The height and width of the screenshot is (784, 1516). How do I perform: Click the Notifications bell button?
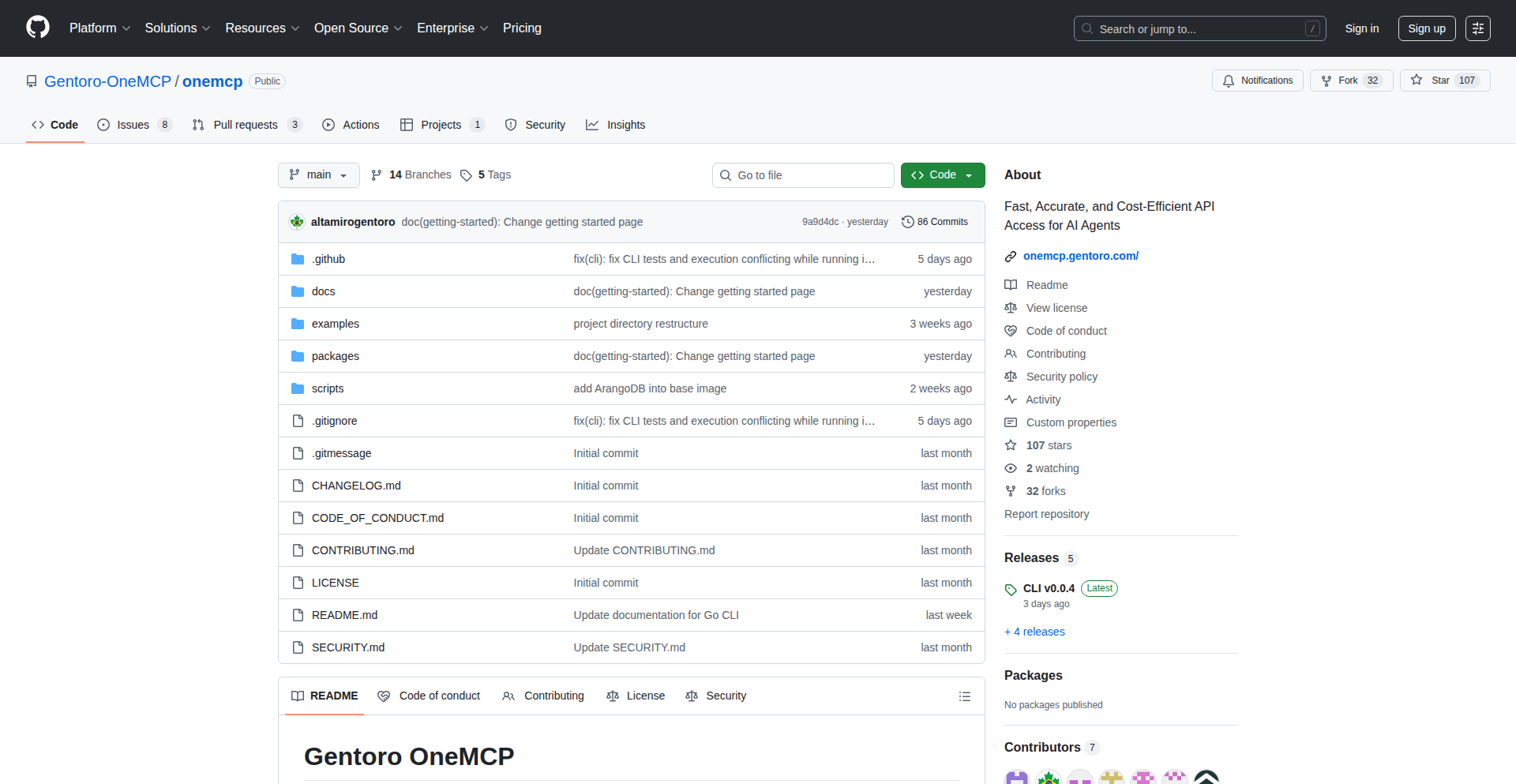[x=1258, y=81]
